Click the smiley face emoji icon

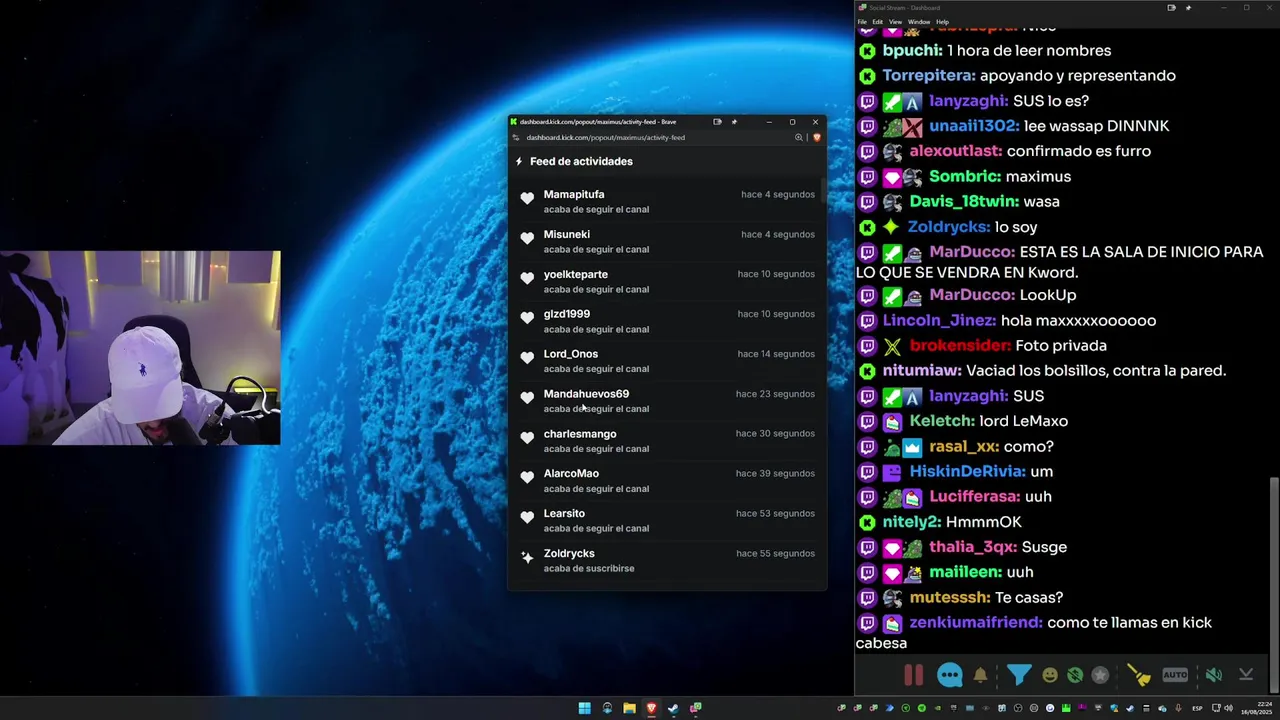[1050, 675]
